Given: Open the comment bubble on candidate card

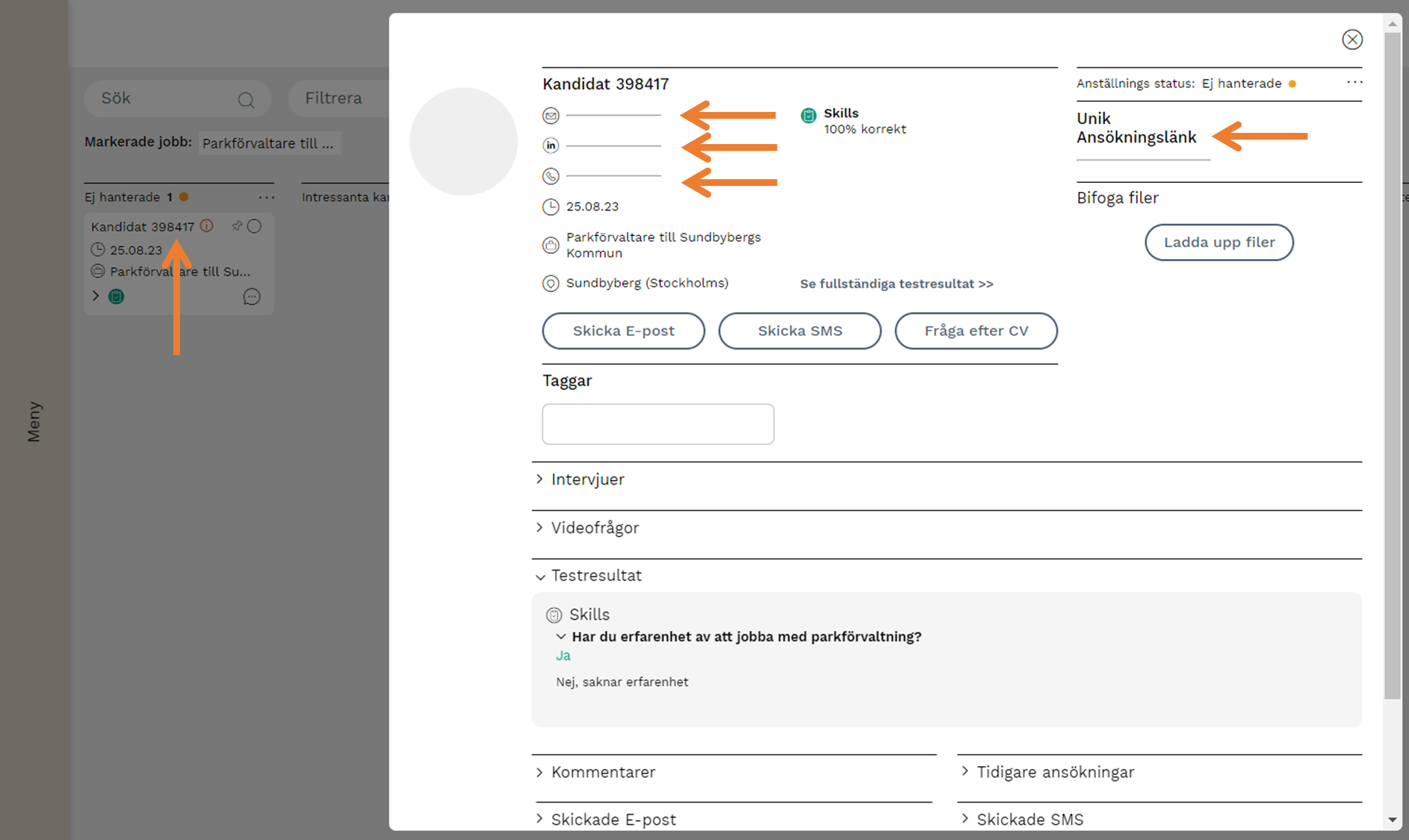Looking at the screenshot, I should click(x=252, y=297).
